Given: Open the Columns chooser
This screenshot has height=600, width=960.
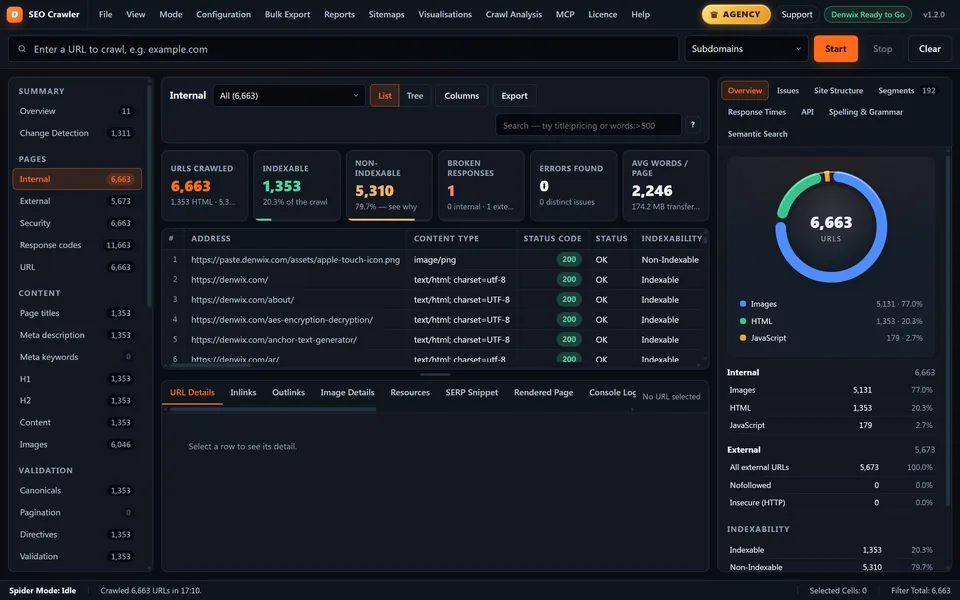Looking at the screenshot, I should point(462,96).
